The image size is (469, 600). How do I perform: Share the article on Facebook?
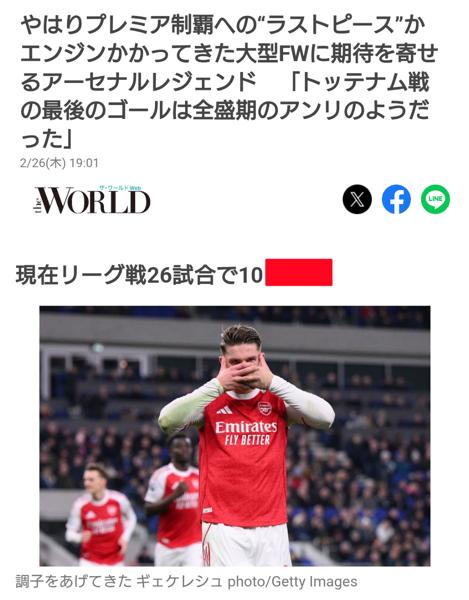click(396, 199)
